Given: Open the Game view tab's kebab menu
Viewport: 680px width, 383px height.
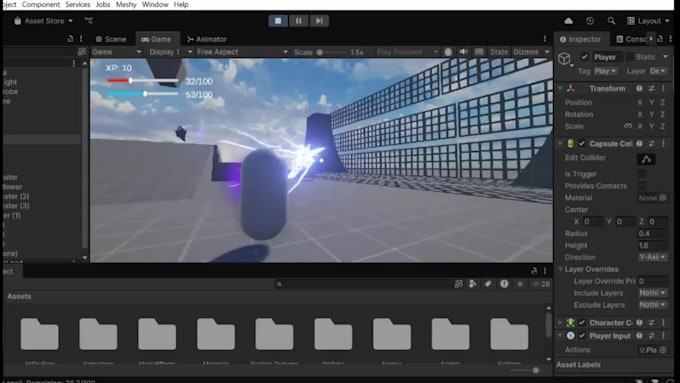Looking at the screenshot, I should (x=545, y=39).
